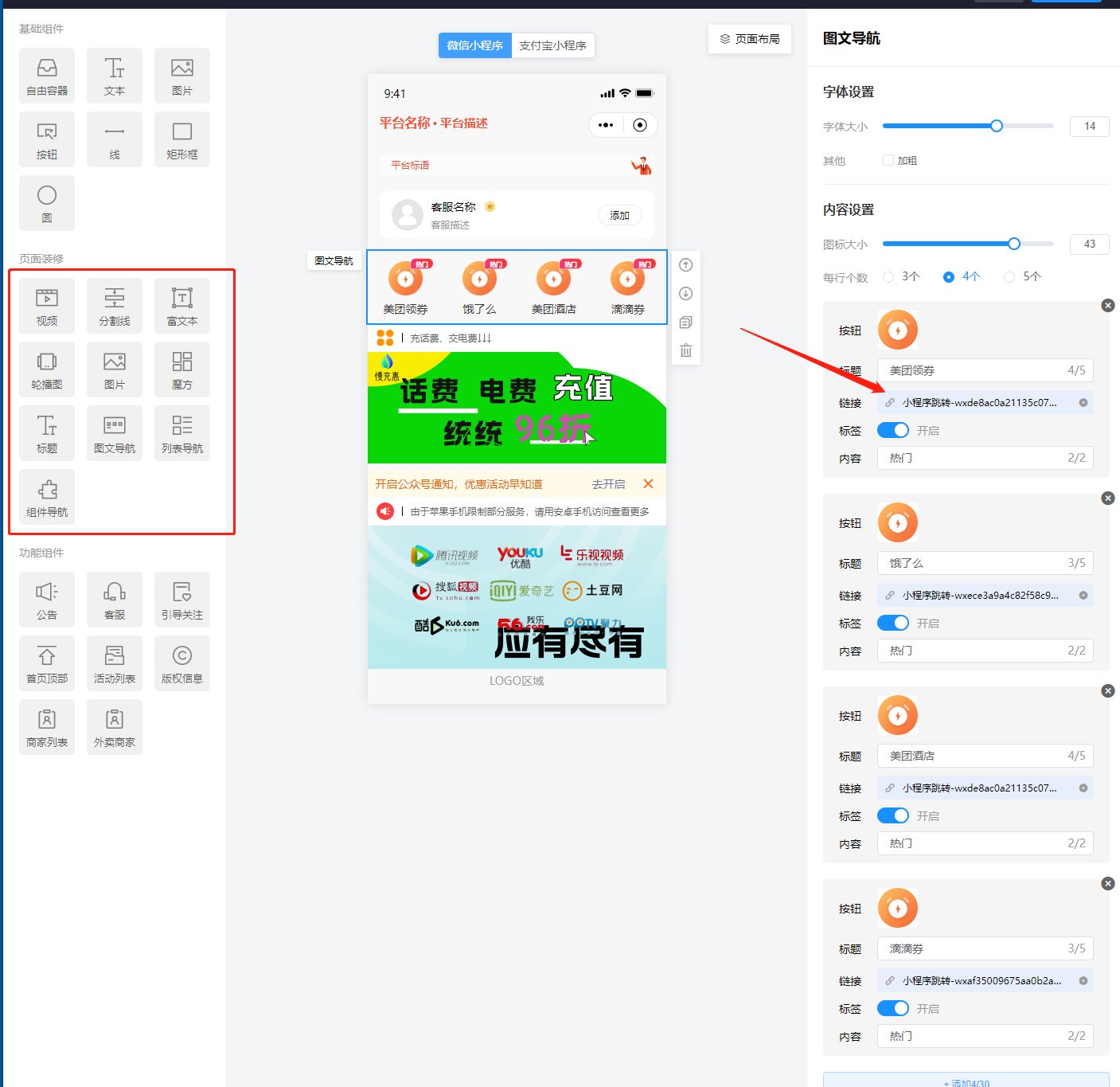
Task: Open link selector for 美团领券 item
Action: pos(985,402)
